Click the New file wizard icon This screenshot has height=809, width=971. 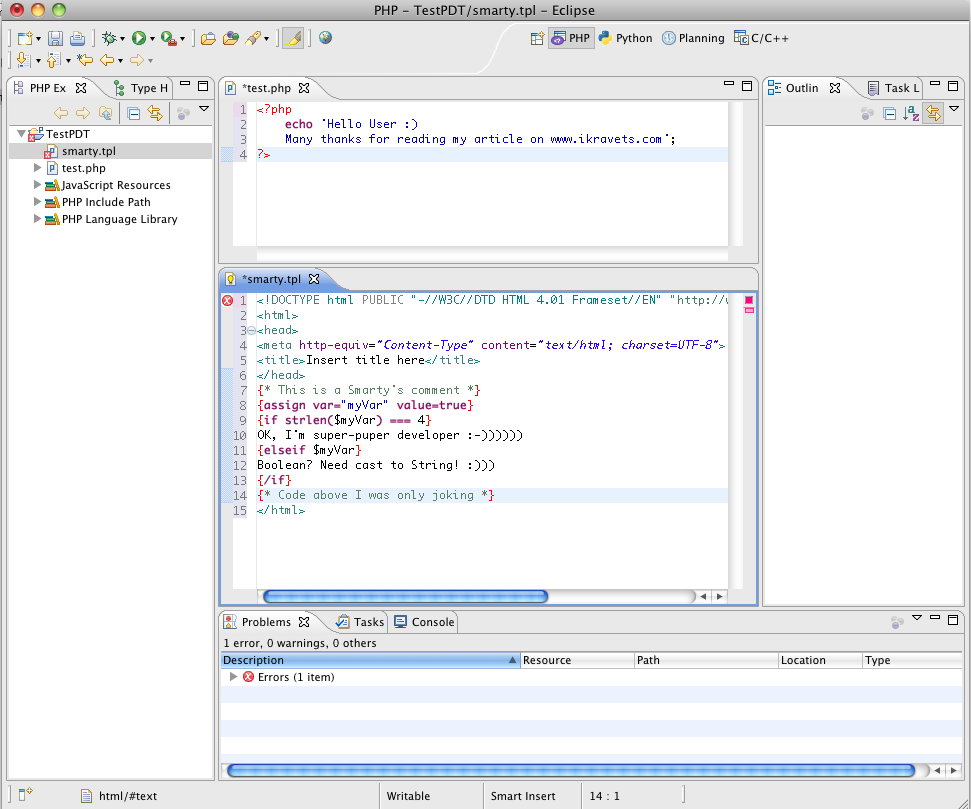pos(25,38)
